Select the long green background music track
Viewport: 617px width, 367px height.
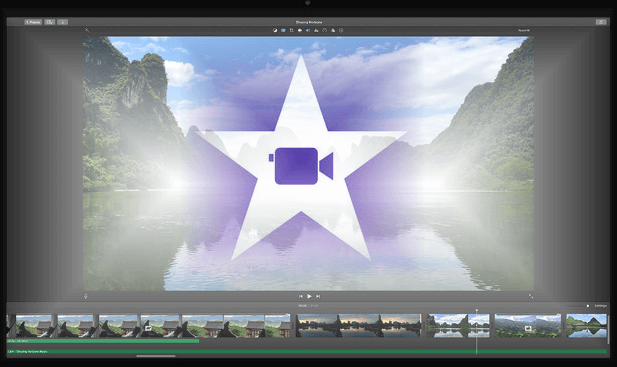click(307, 351)
